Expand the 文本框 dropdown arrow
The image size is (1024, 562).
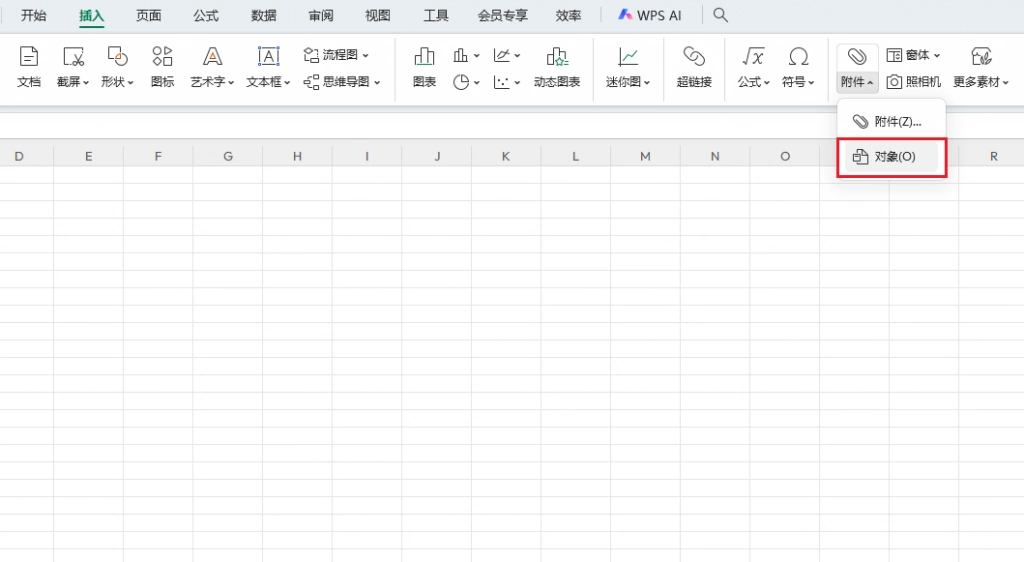(x=287, y=82)
